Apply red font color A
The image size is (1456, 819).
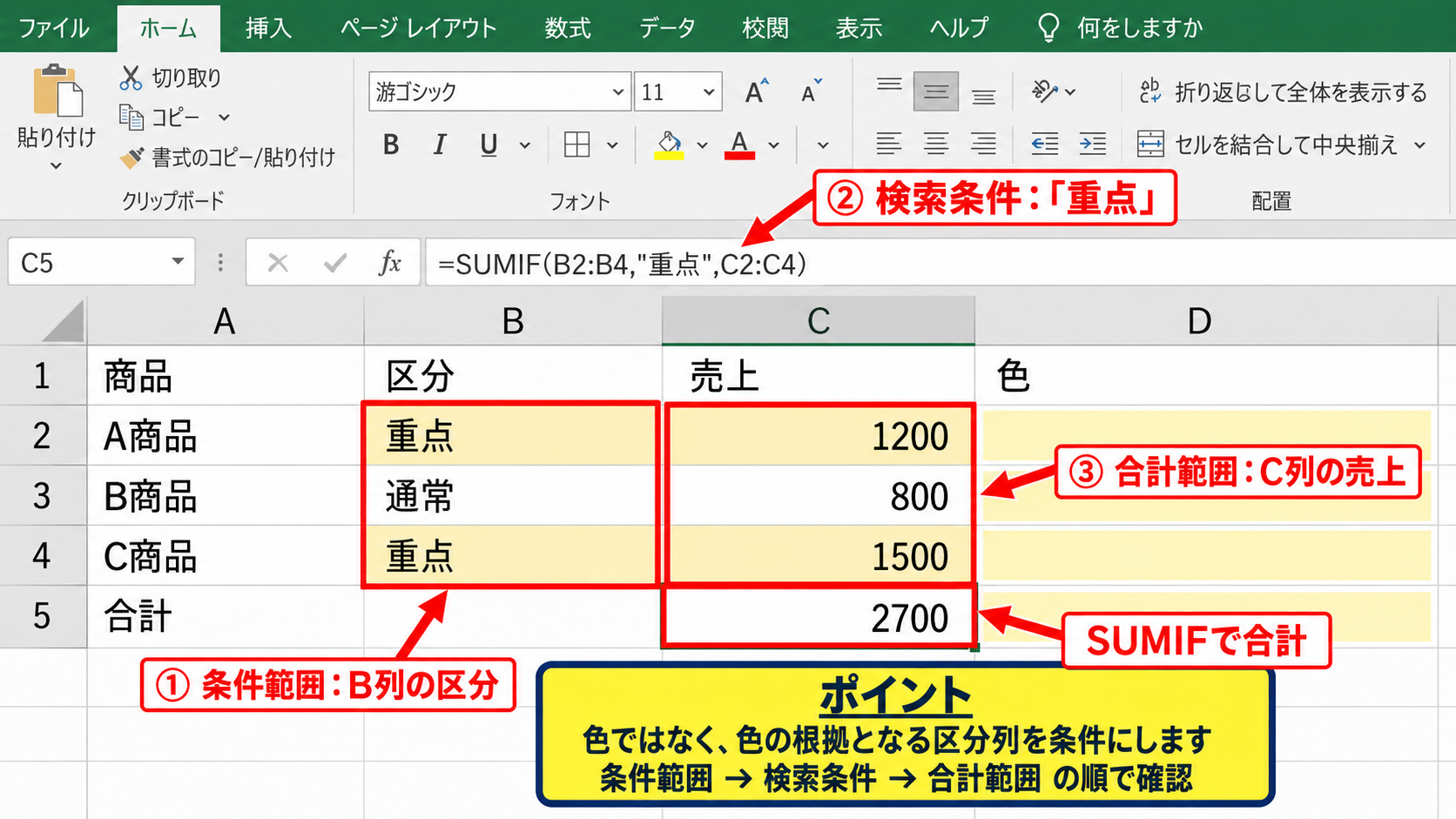pyautogui.click(x=739, y=144)
